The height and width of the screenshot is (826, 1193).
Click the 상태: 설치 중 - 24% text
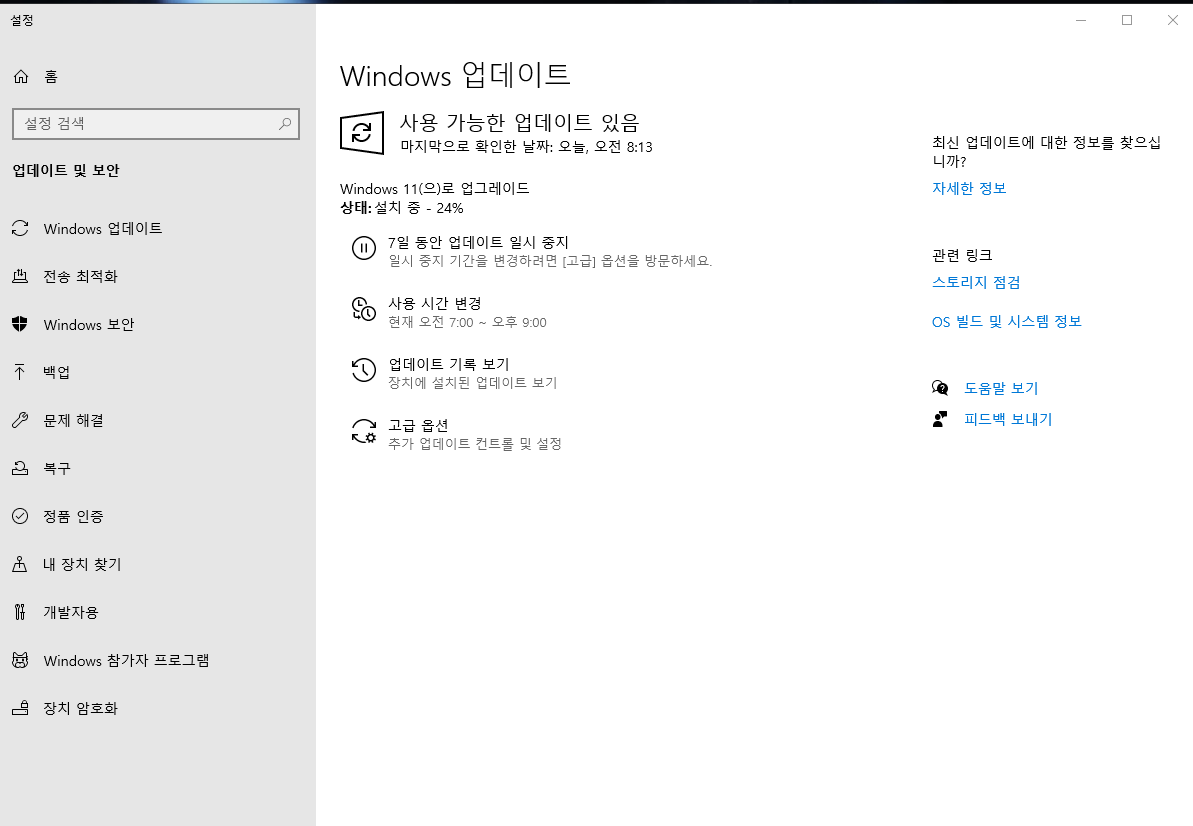tap(402, 208)
